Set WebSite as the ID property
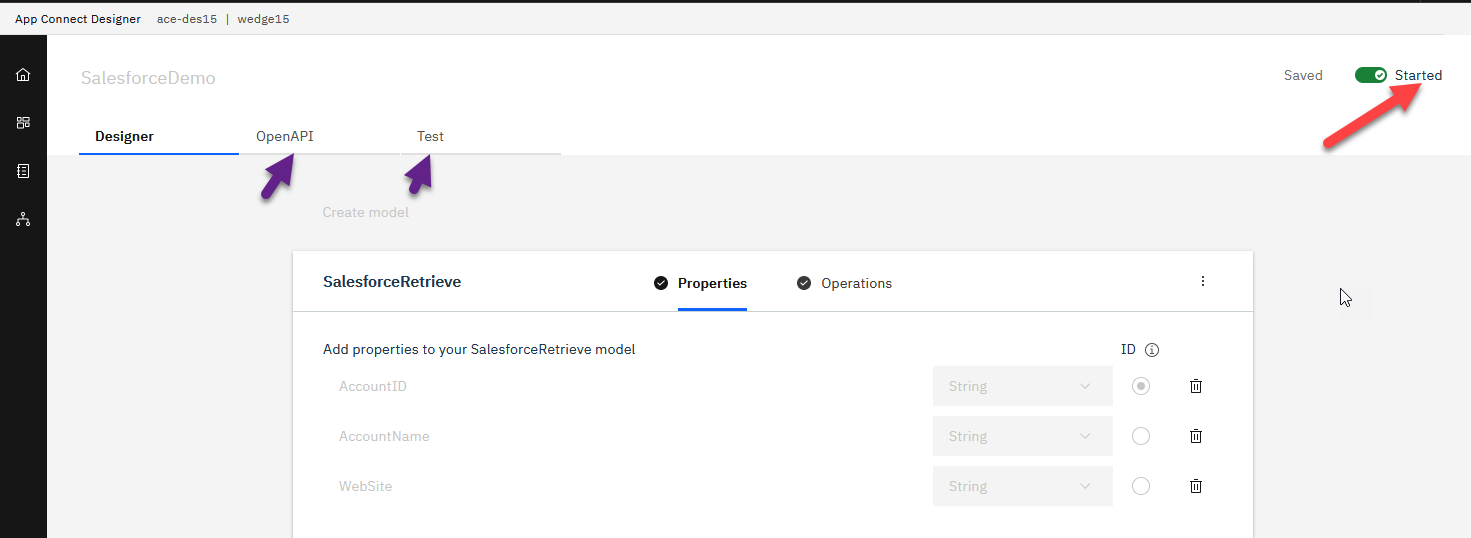This screenshot has width=1471, height=538. click(1141, 486)
